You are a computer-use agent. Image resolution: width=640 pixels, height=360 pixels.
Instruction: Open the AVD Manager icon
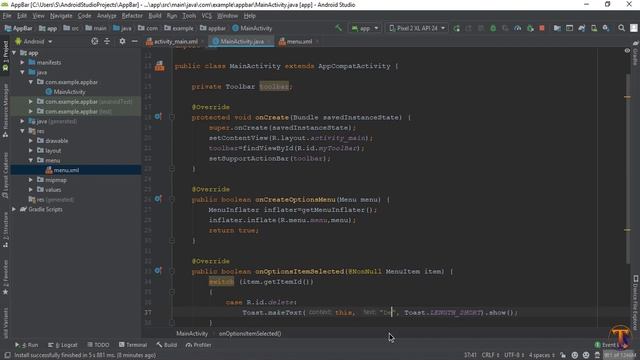tap(594, 28)
